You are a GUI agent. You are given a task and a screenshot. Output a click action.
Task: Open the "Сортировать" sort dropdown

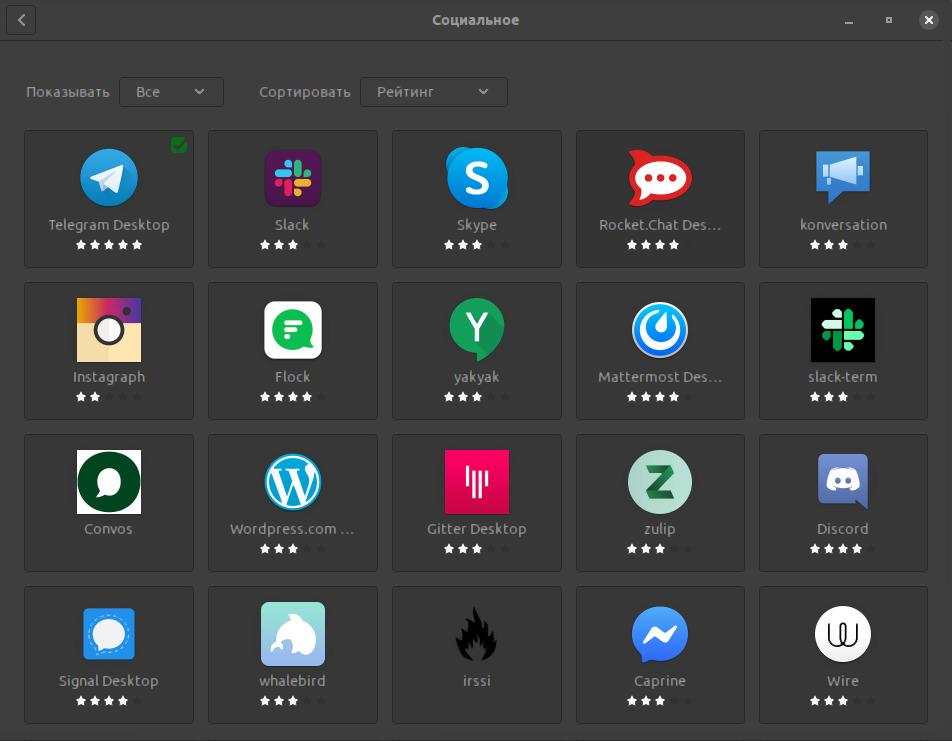[433, 92]
